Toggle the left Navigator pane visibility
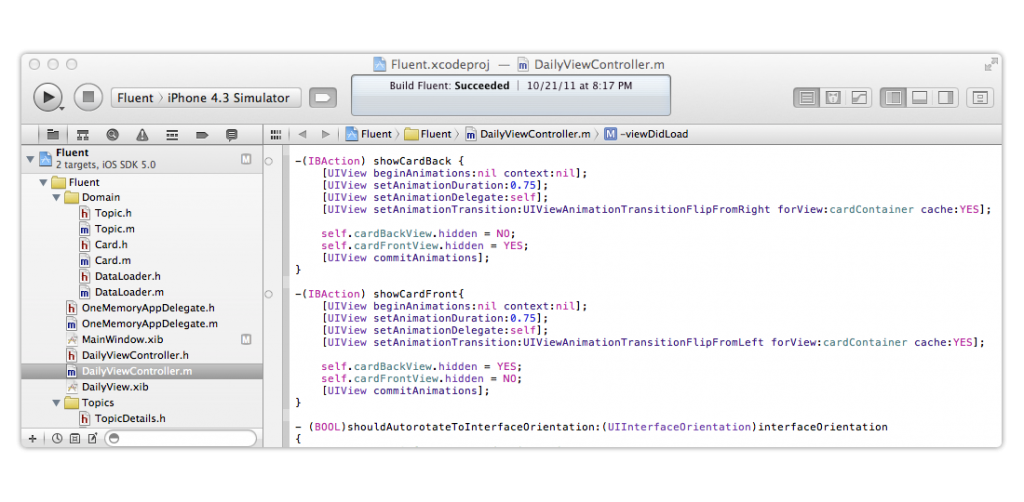 (x=893, y=97)
